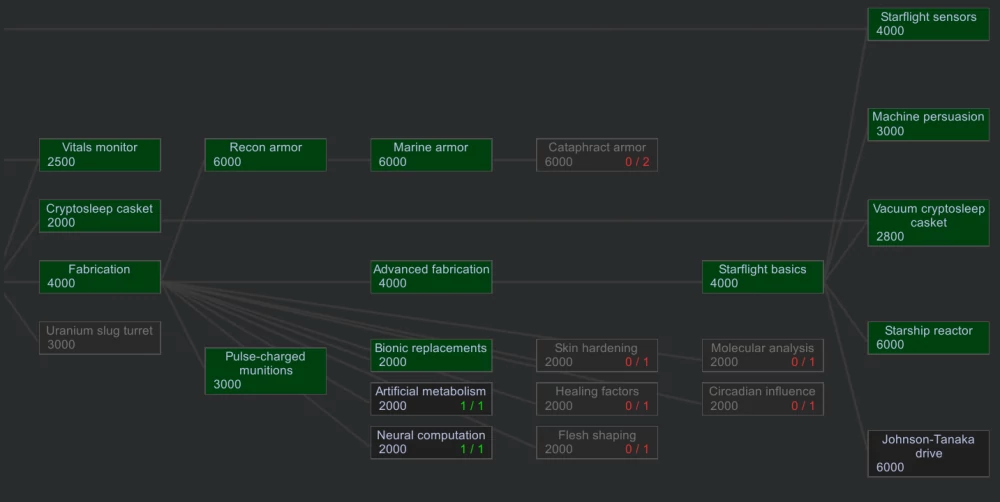
Task: Select the Bionic replacements research node
Action: (431, 355)
